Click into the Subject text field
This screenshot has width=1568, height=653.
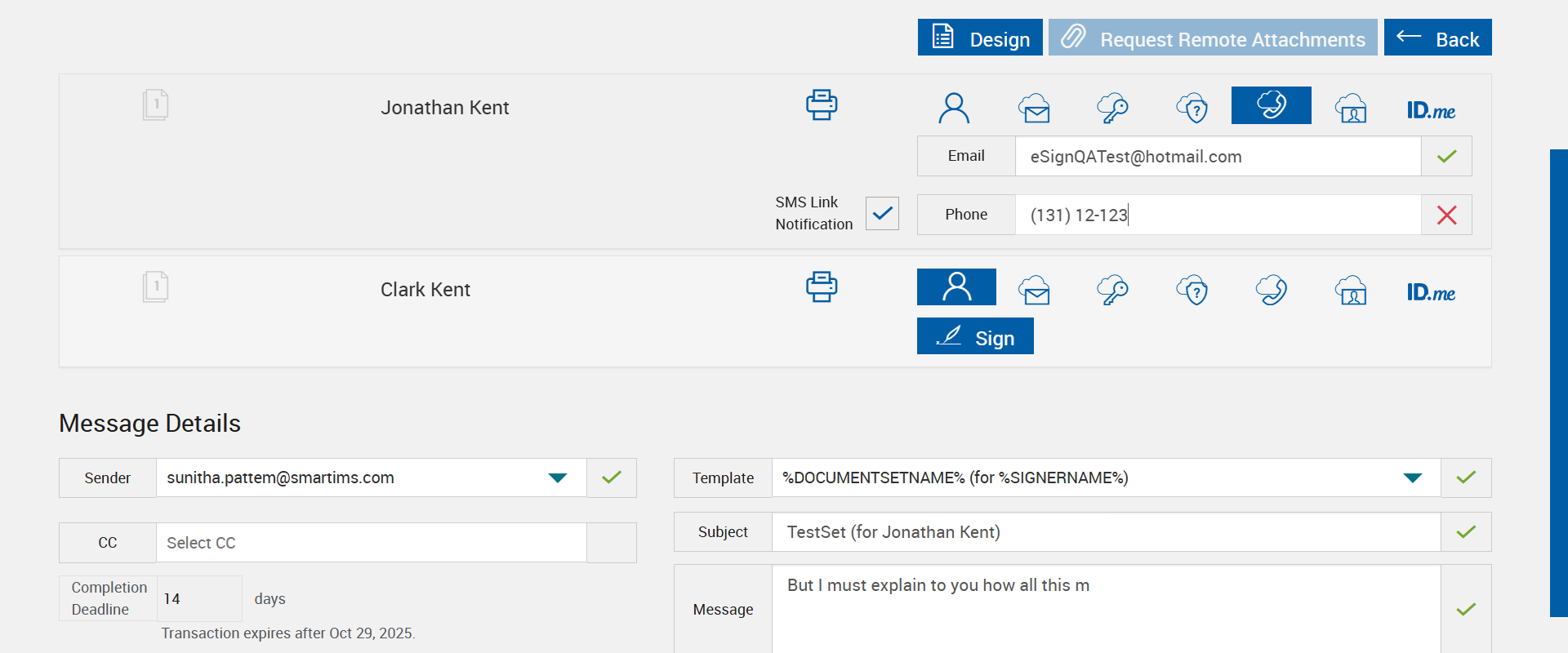(x=1106, y=532)
